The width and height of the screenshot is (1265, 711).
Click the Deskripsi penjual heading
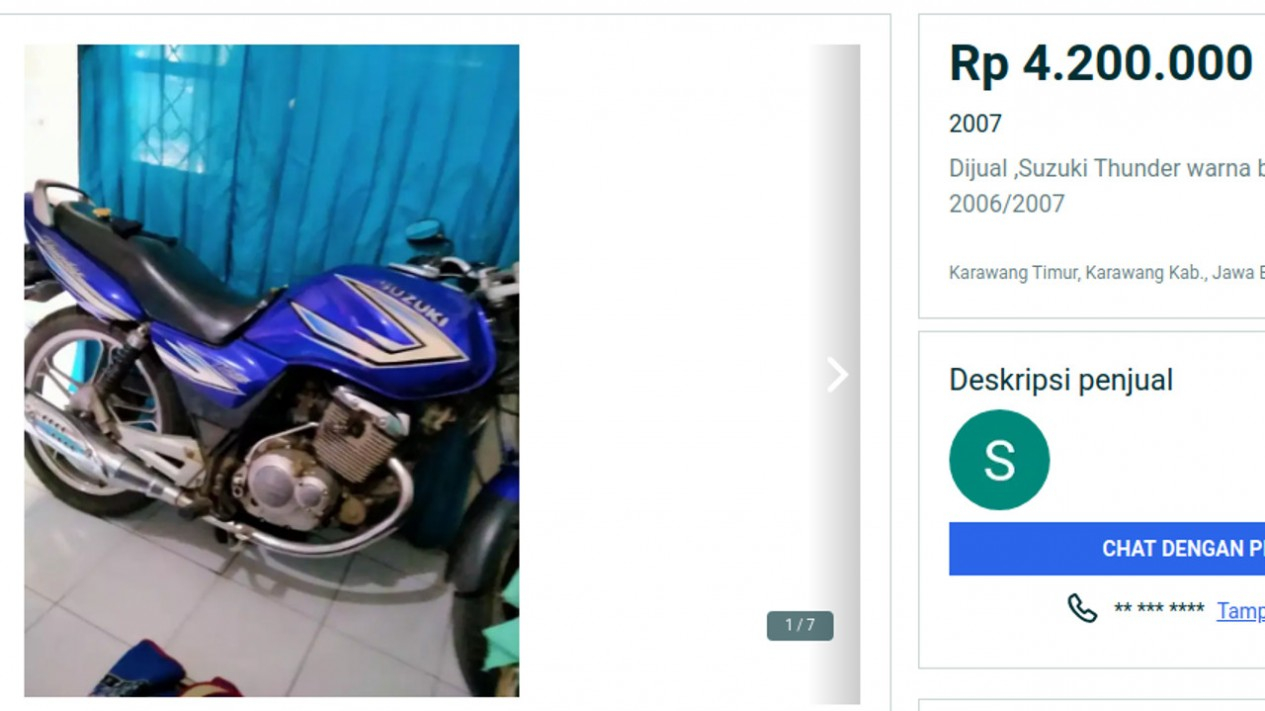point(1060,380)
